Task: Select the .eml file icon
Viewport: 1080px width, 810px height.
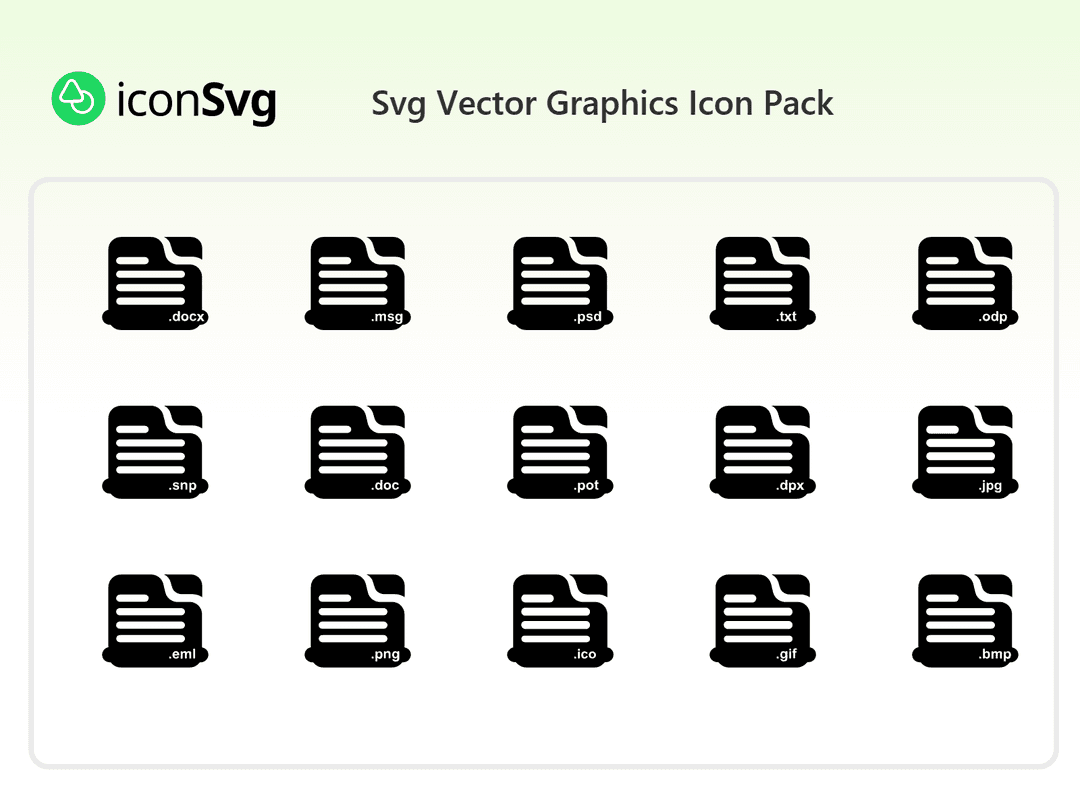Action: (155, 618)
